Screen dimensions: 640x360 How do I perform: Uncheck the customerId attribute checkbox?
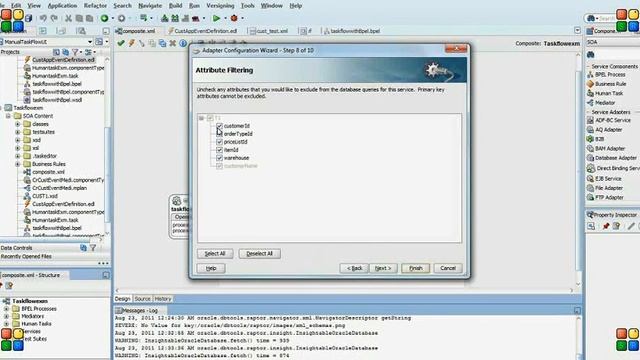coord(219,126)
